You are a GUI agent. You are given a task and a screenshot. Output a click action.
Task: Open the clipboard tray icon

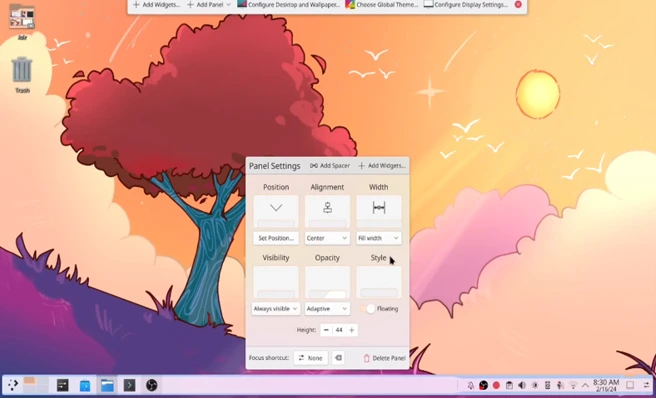click(x=509, y=385)
